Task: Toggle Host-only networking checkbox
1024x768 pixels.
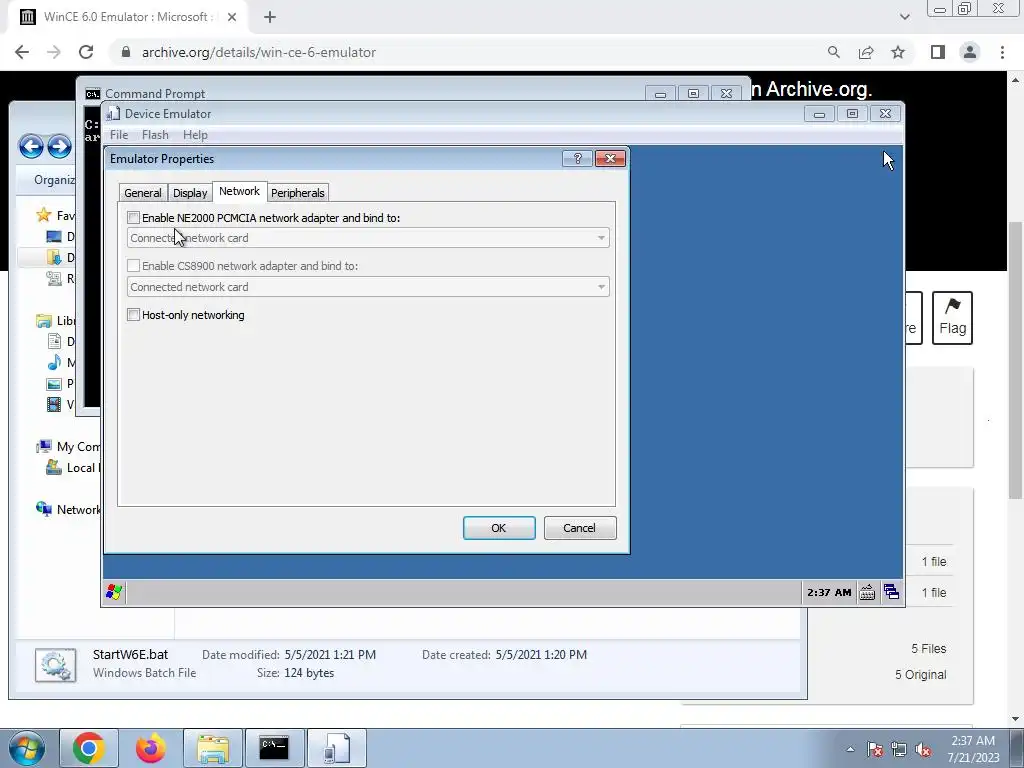Action: click(x=133, y=315)
